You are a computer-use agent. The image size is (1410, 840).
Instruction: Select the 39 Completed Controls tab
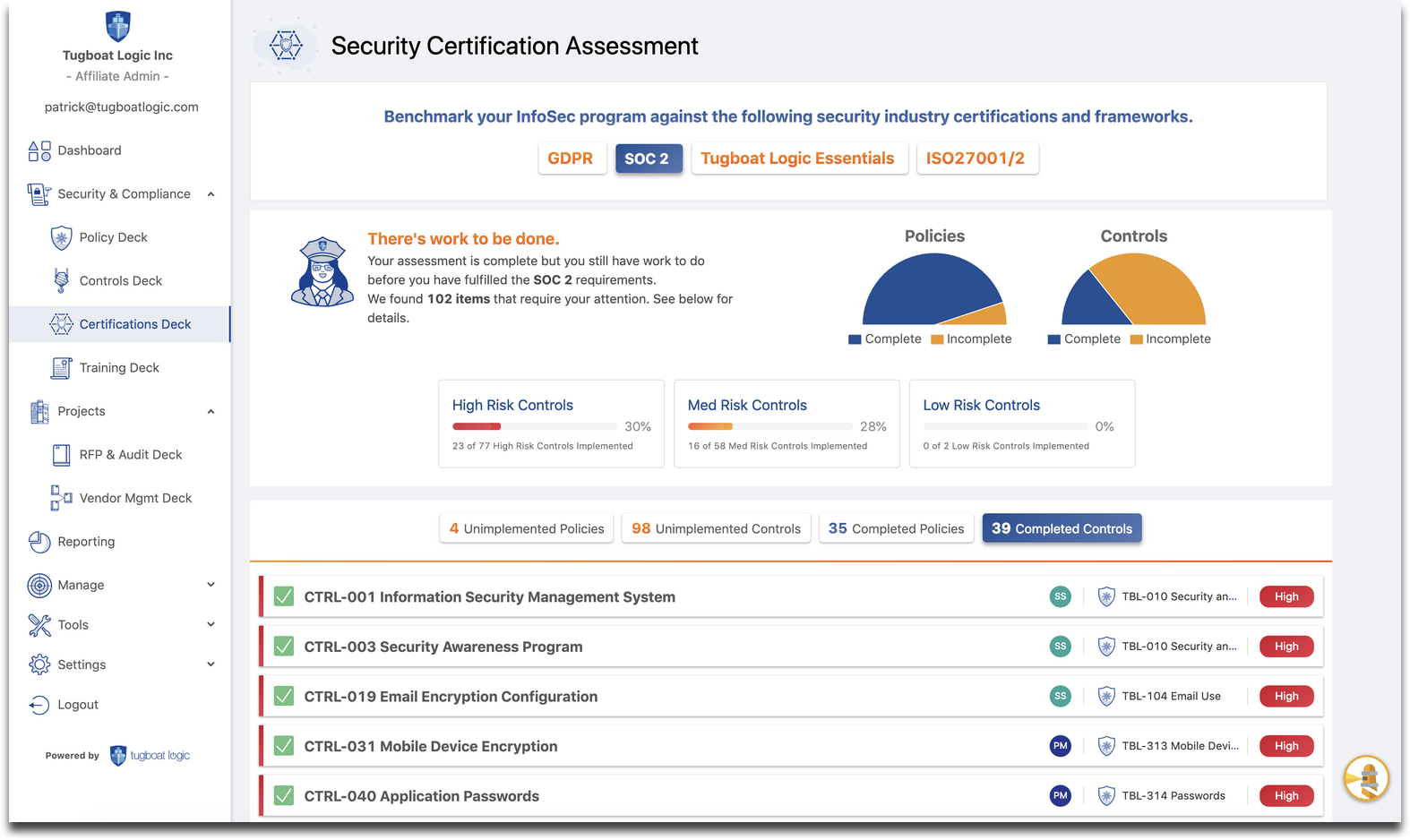1062,528
